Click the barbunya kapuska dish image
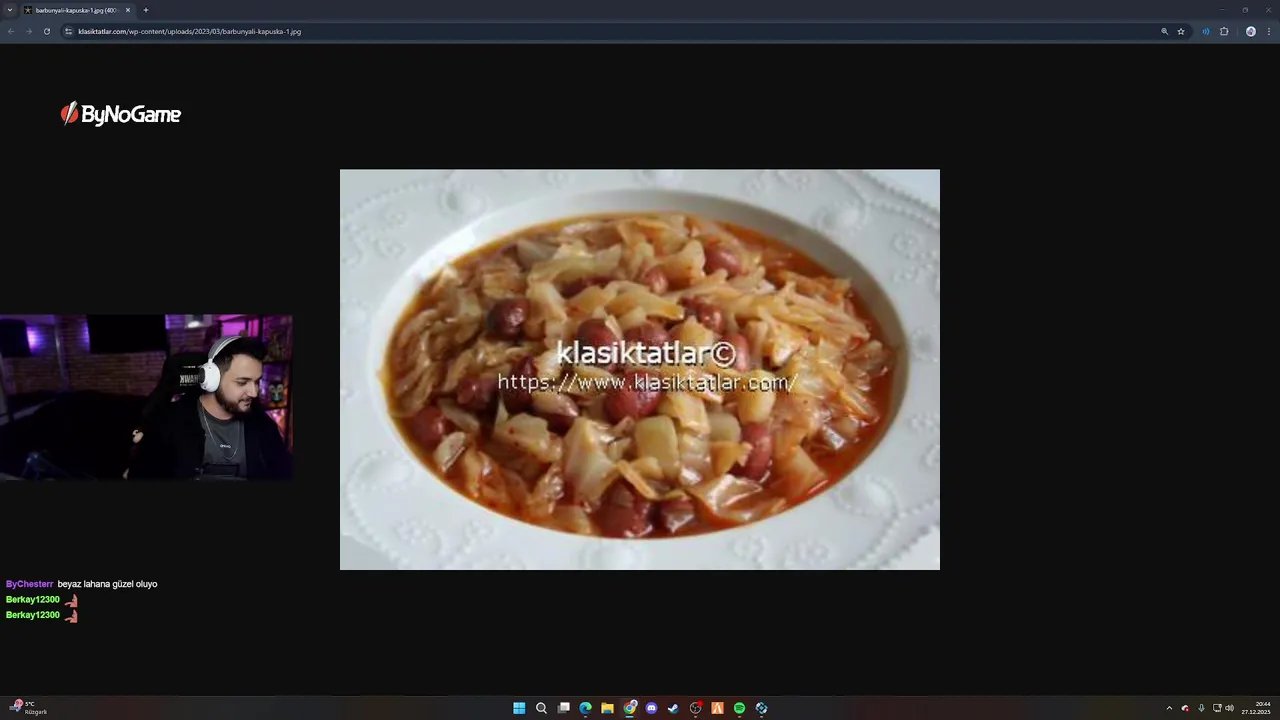This screenshot has width=1280, height=720. click(x=640, y=369)
